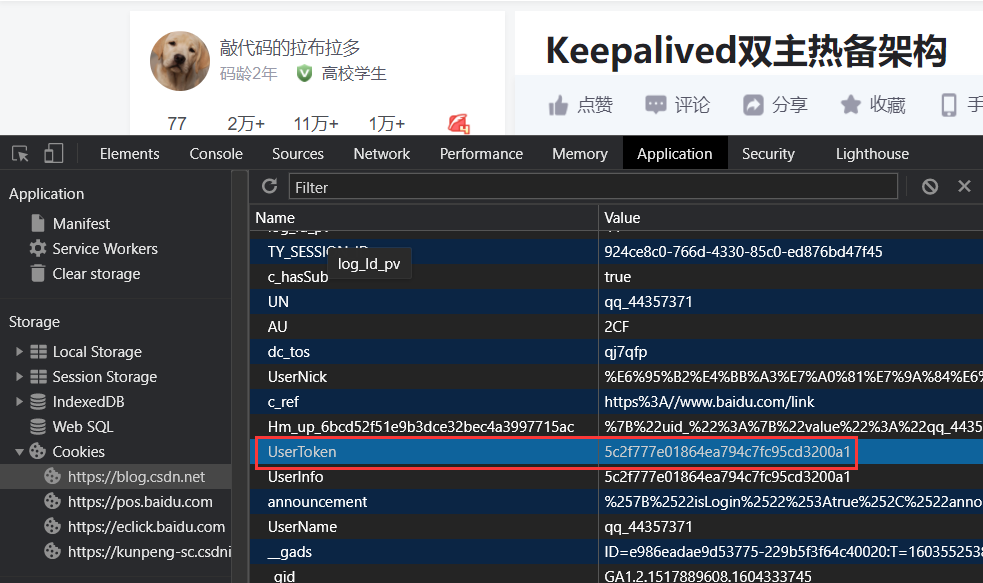Click the cookie icon beside https://pos.baidu.com
983x583 pixels.
pyautogui.click(x=54, y=501)
